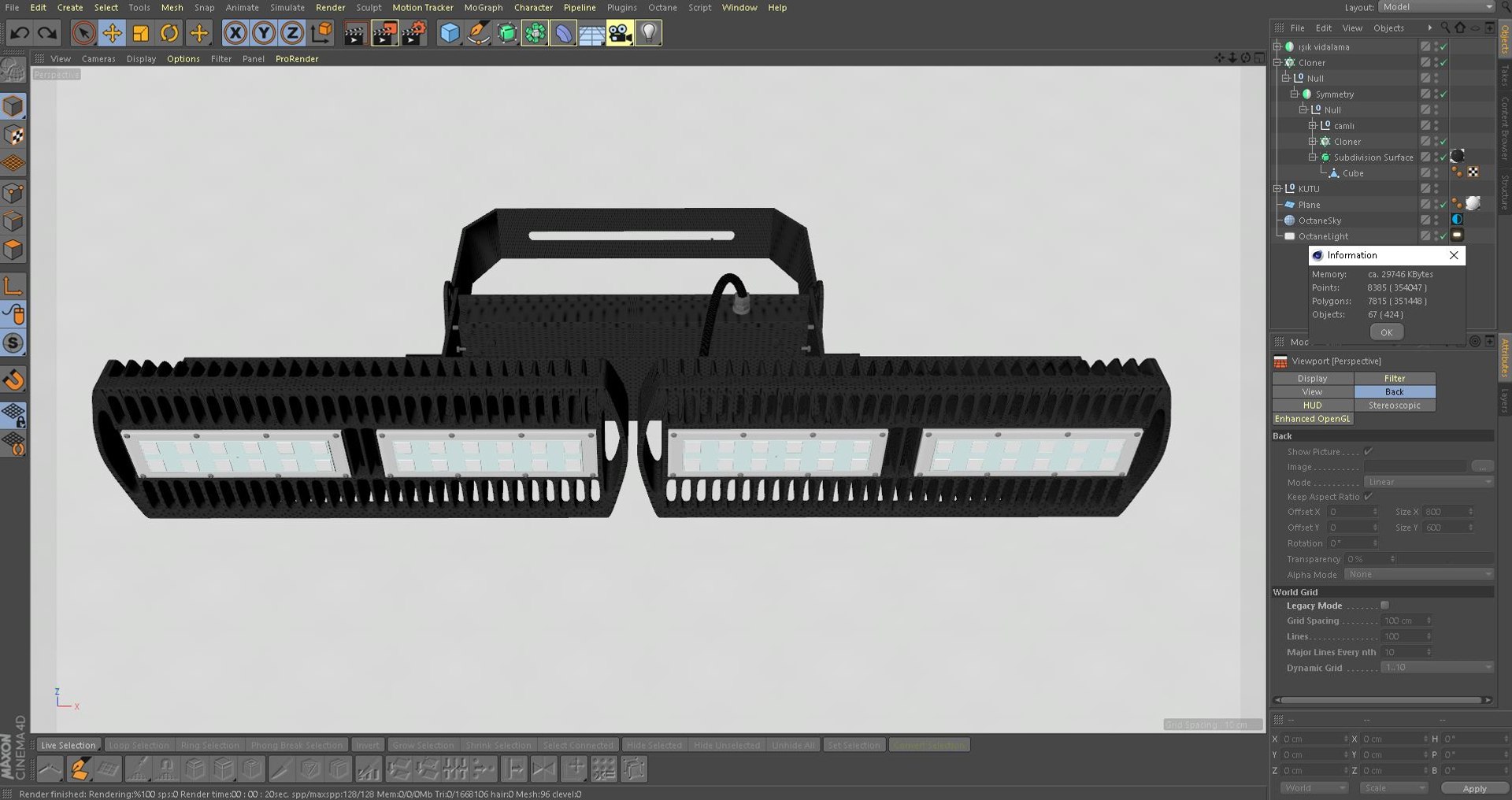Open the World coordinate system dropdown
This screenshot has width=1512, height=800.
[1313, 788]
